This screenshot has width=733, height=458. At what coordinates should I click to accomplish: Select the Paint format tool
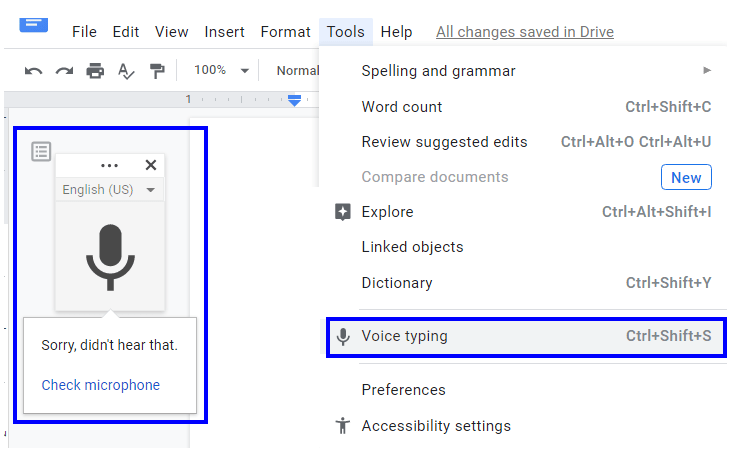point(157,71)
